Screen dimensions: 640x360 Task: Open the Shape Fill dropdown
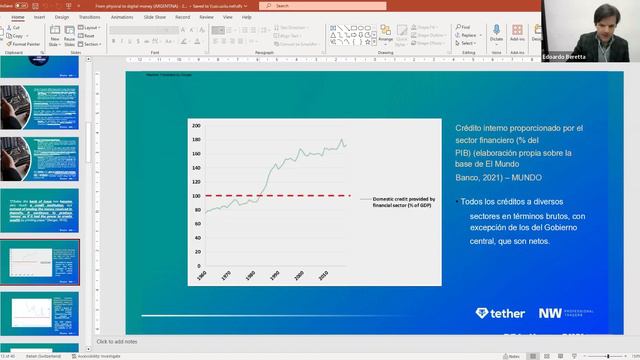(x=424, y=27)
